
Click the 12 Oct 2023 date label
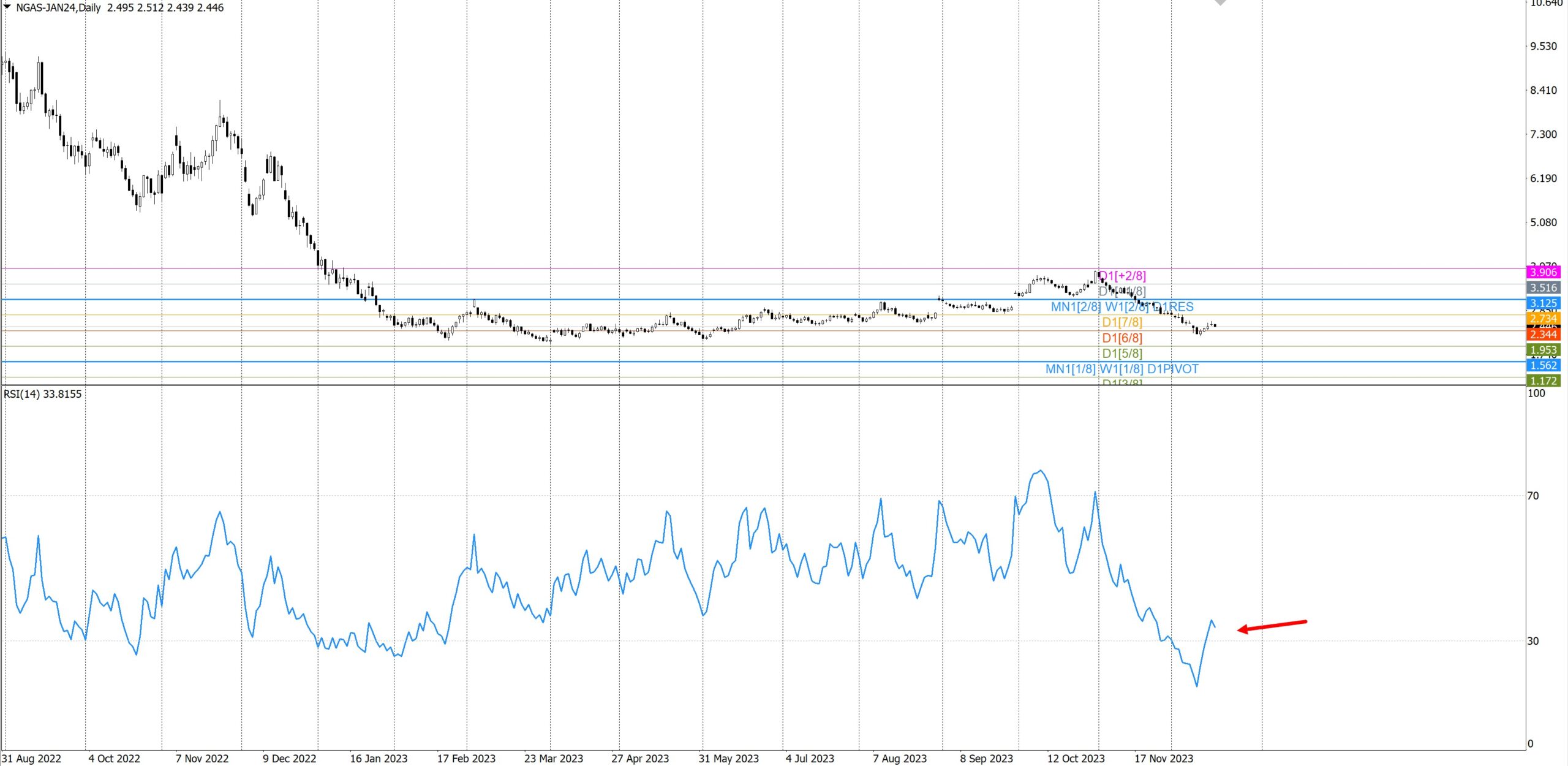tap(1076, 759)
